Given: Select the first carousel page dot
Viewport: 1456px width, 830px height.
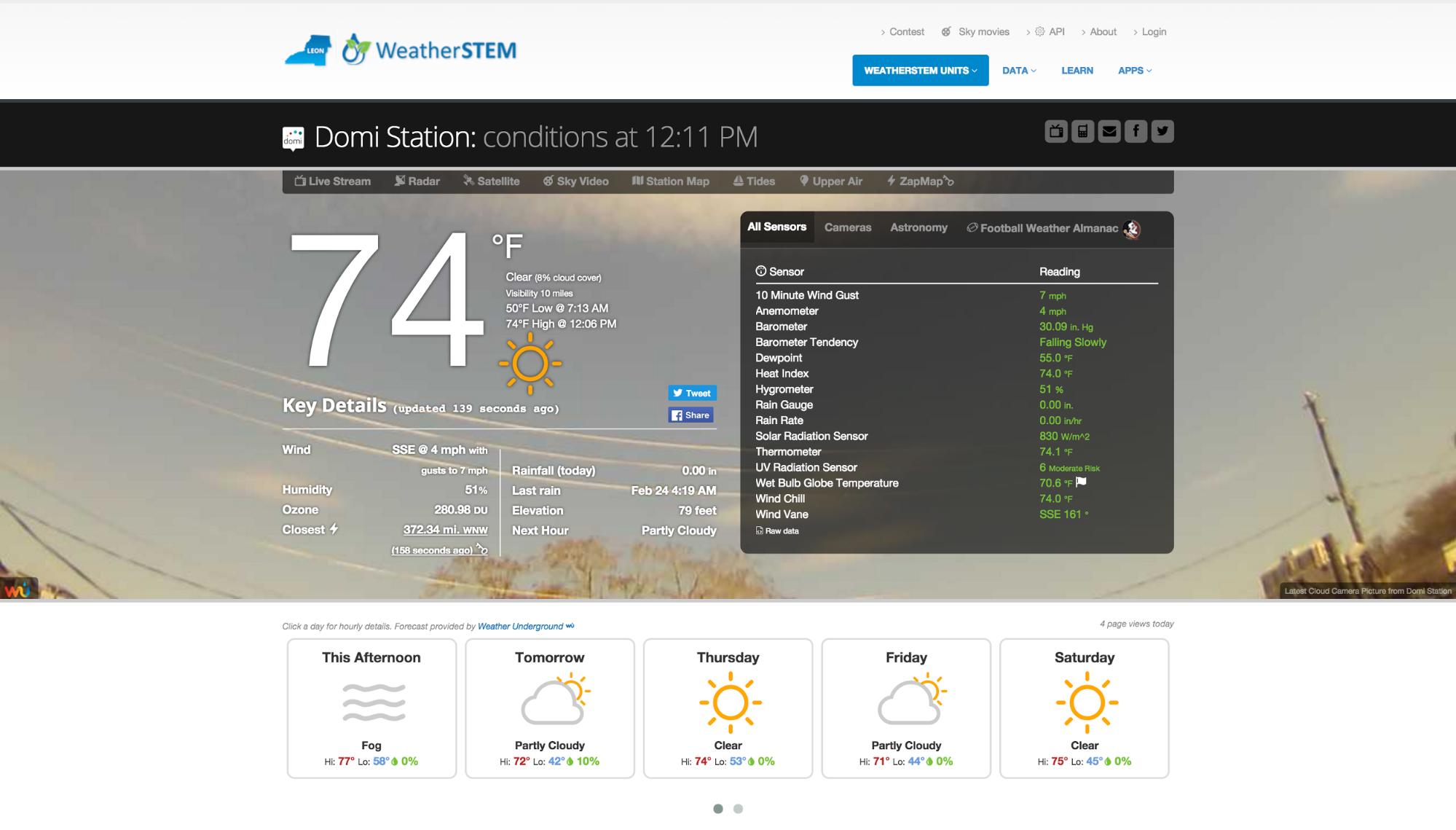Looking at the screenshot, I should coord(718,809).
